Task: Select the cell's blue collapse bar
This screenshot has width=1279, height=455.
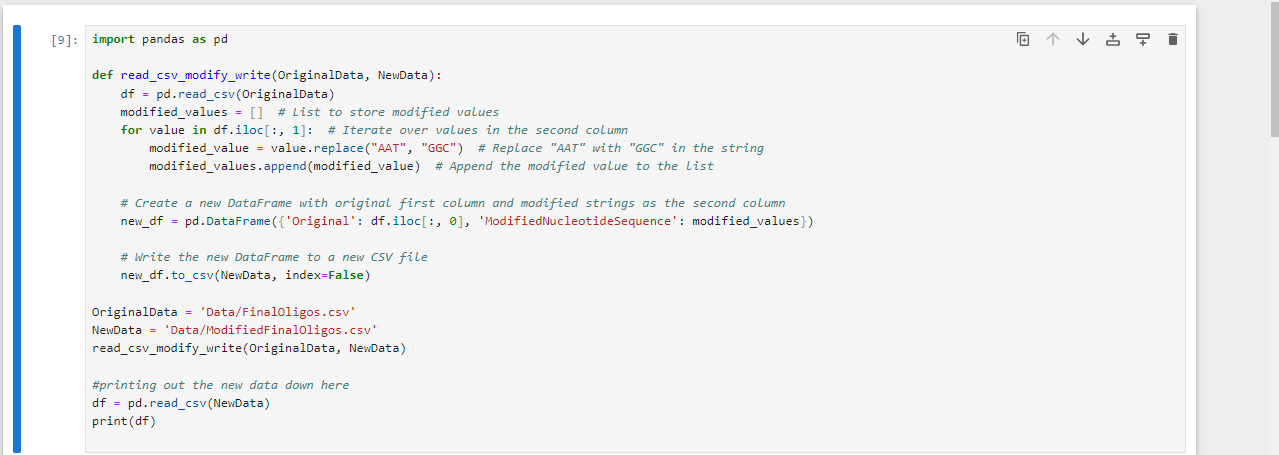Action: pyautogui.click(x=16, y=239)
